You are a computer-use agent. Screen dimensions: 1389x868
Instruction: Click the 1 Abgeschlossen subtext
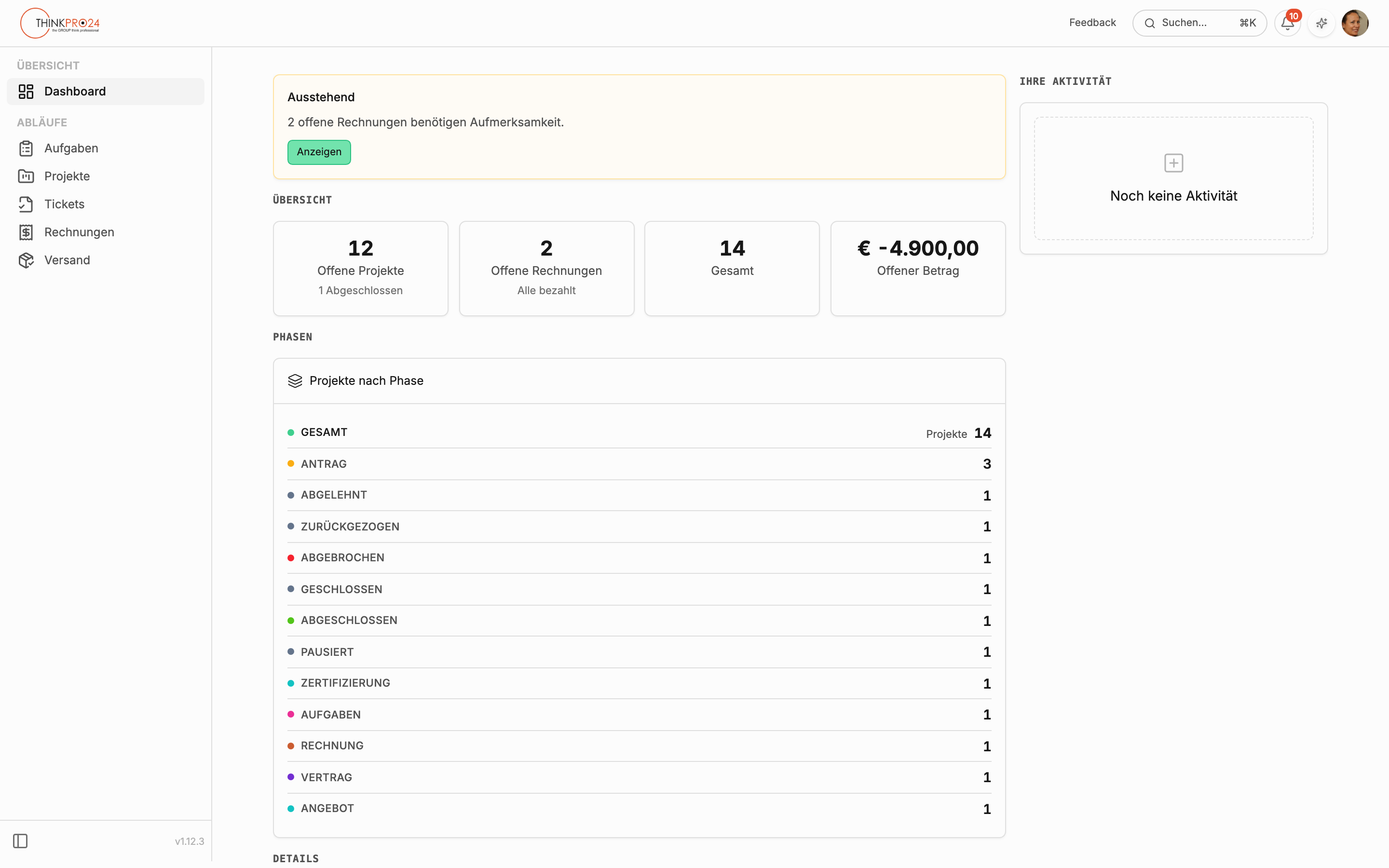(x=360, y=290)
